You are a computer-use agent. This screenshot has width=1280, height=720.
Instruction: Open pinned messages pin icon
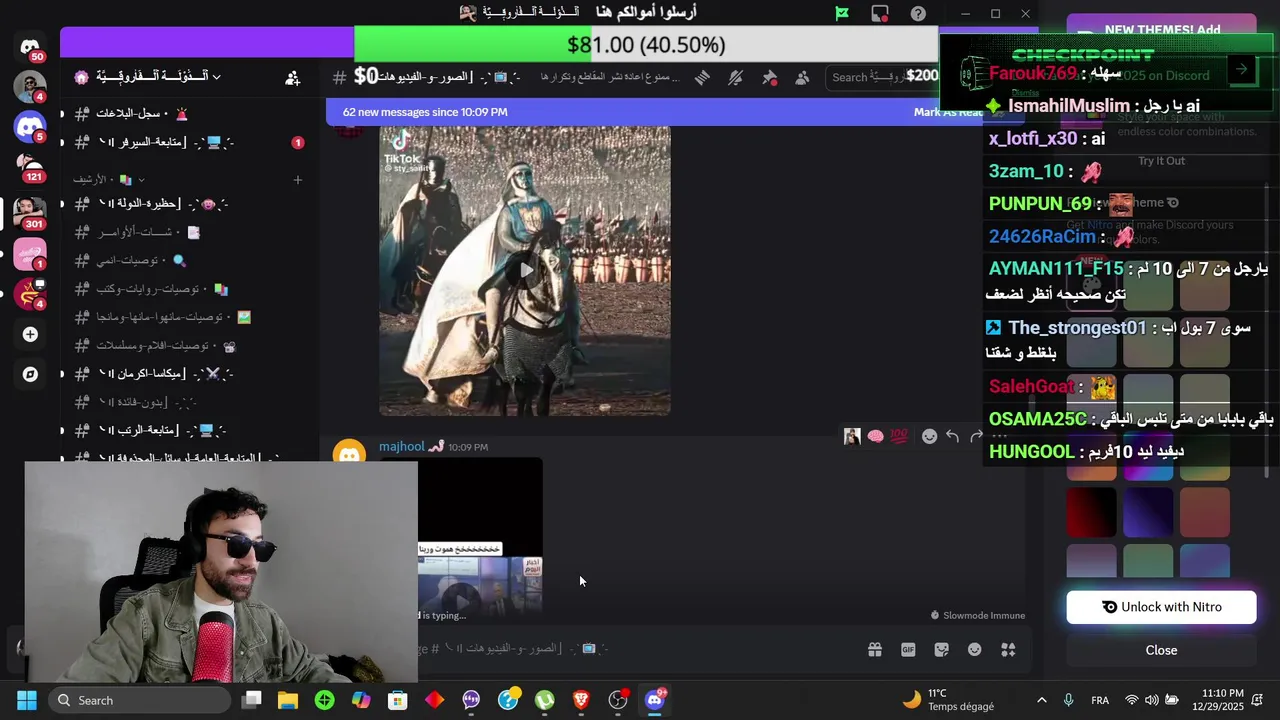pyautogui.click(x=769, y=77)
